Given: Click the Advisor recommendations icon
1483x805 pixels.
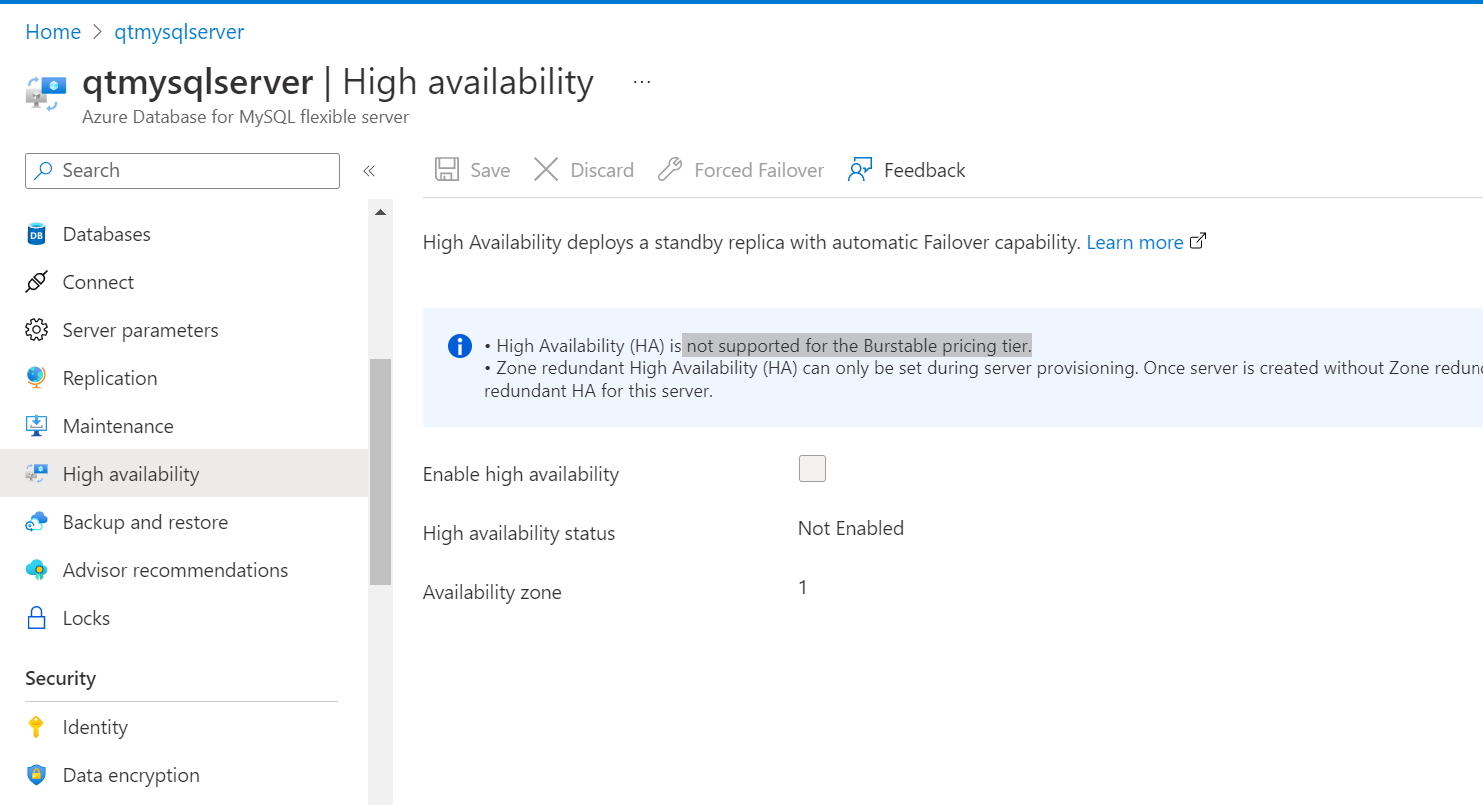Looking at the screenshot, I should (x=36, y=570).
